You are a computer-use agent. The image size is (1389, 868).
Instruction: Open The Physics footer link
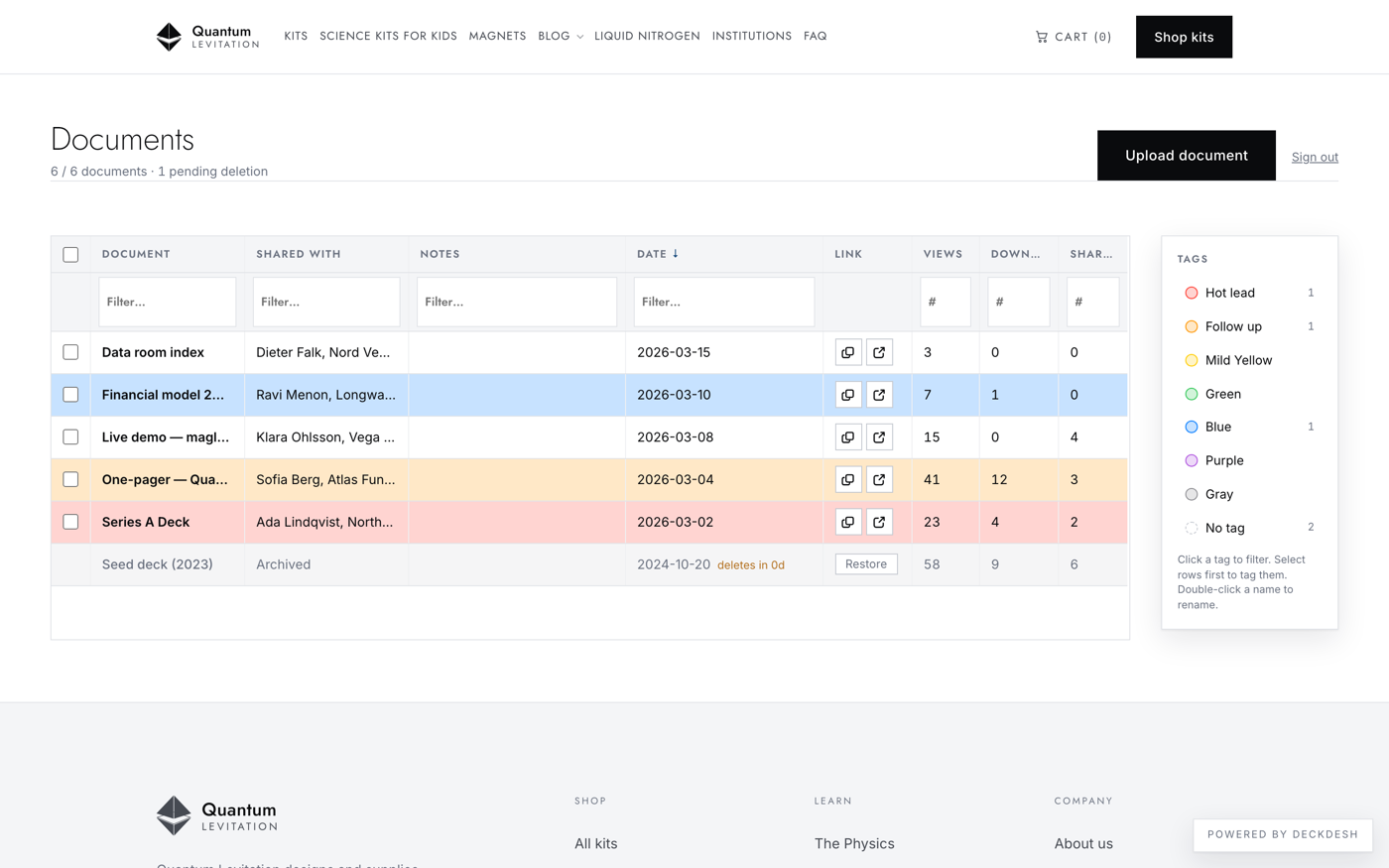[x=854, y=843]
